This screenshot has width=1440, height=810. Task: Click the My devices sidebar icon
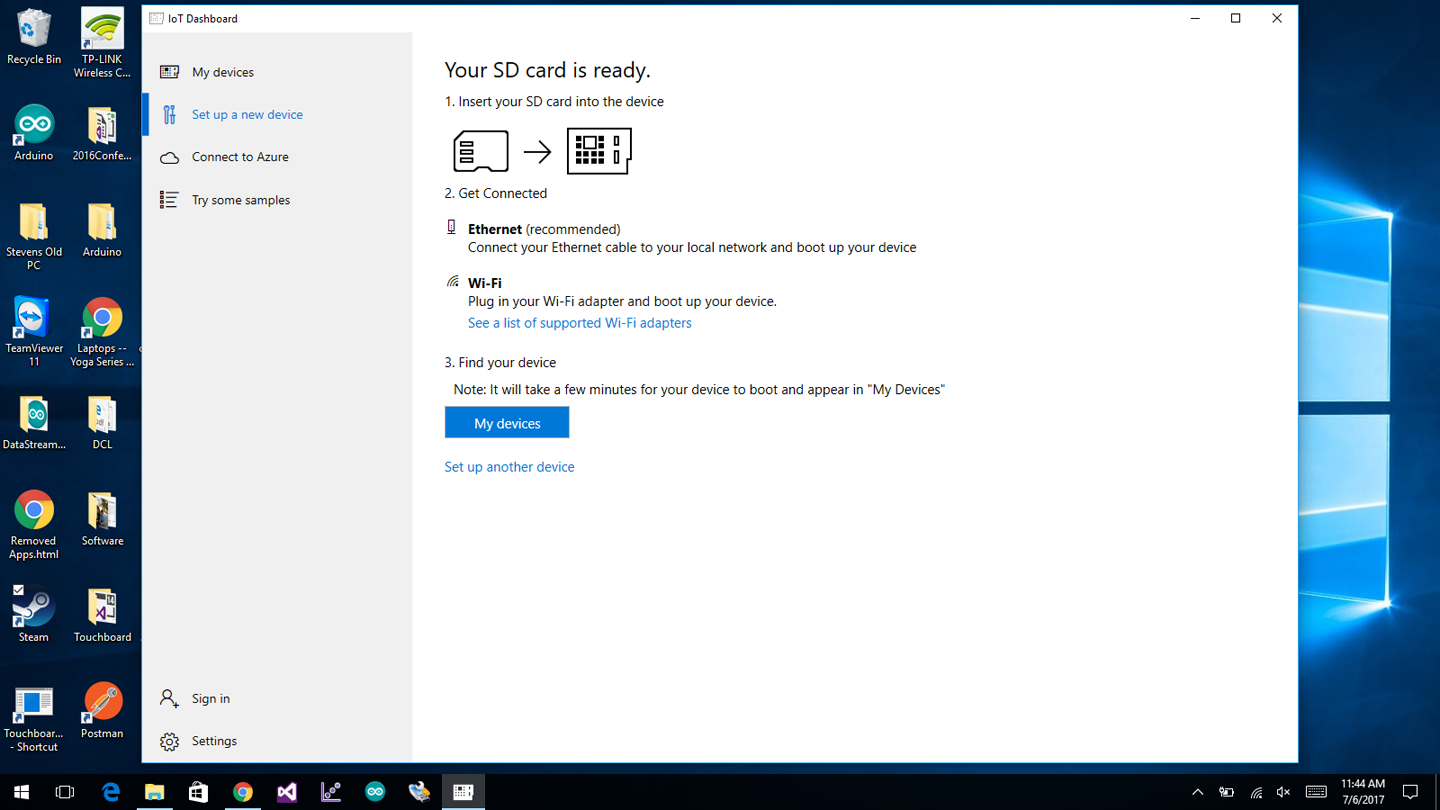click(169, 72)
